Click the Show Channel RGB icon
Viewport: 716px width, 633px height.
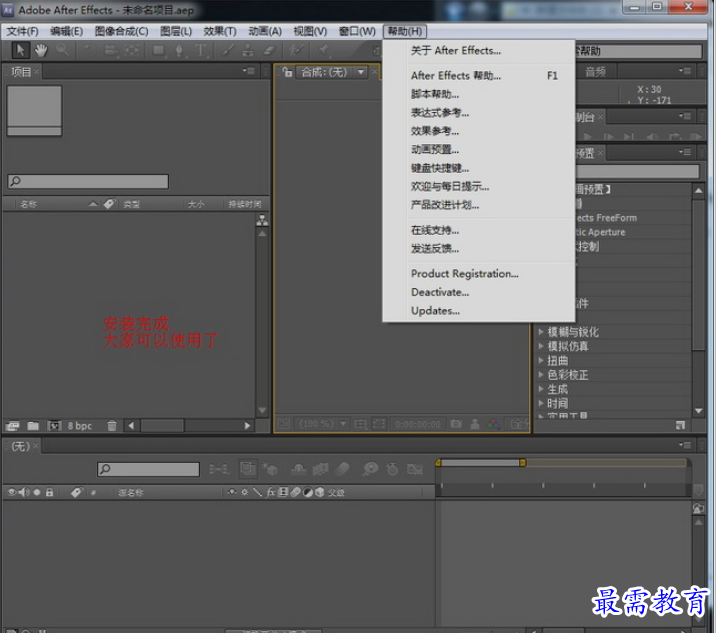click(493, 424)
